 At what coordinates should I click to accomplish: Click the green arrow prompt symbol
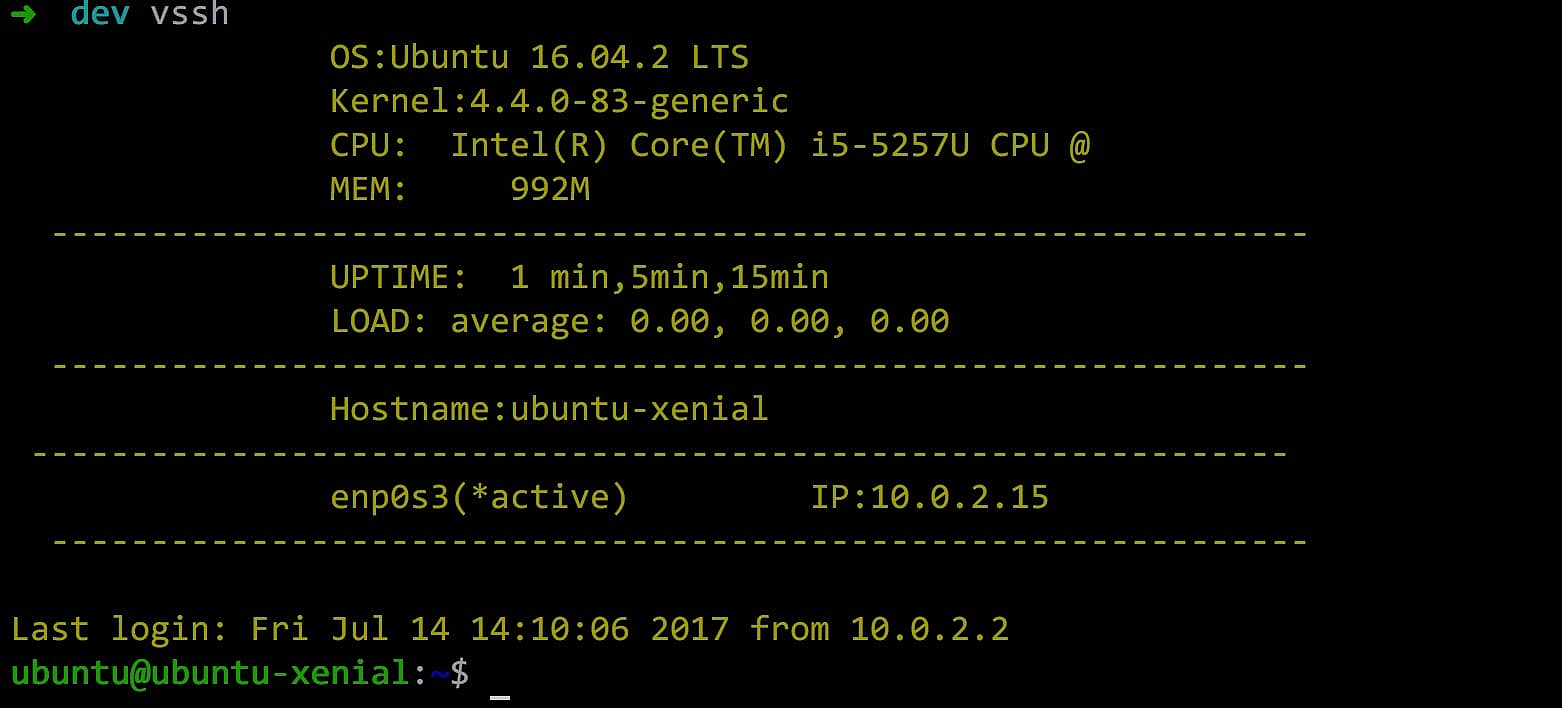tap(23, 14)
